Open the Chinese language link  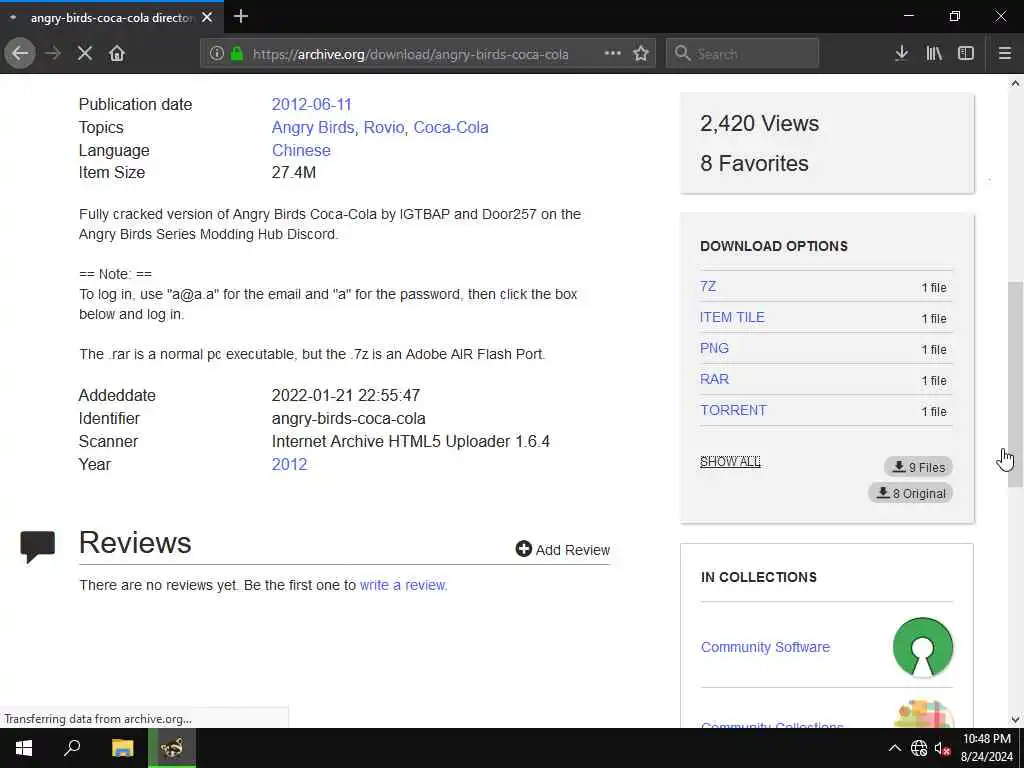301,150
